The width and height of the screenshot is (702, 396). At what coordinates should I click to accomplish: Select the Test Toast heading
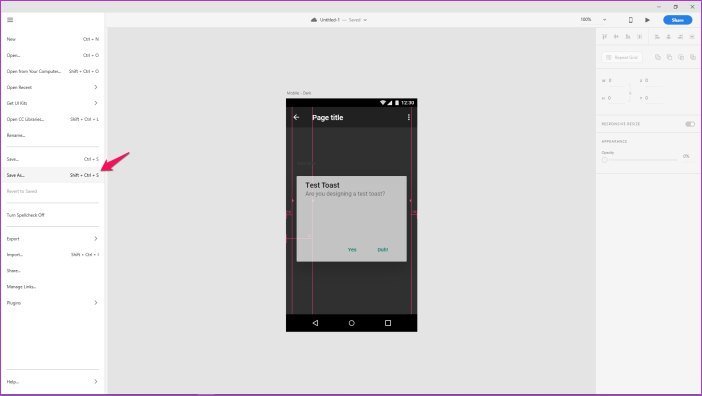(322, 185)
